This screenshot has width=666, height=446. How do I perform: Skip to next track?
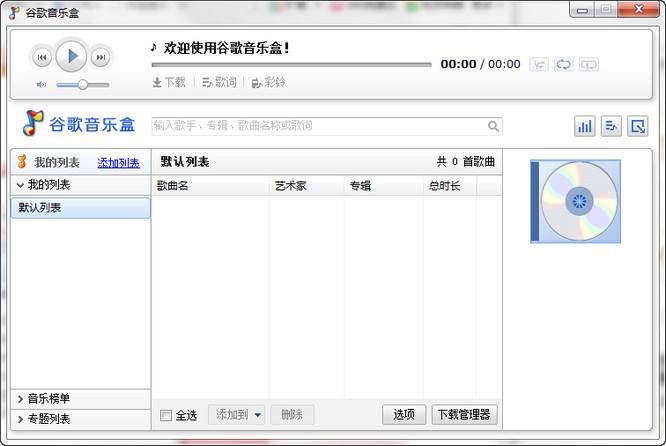101,57
